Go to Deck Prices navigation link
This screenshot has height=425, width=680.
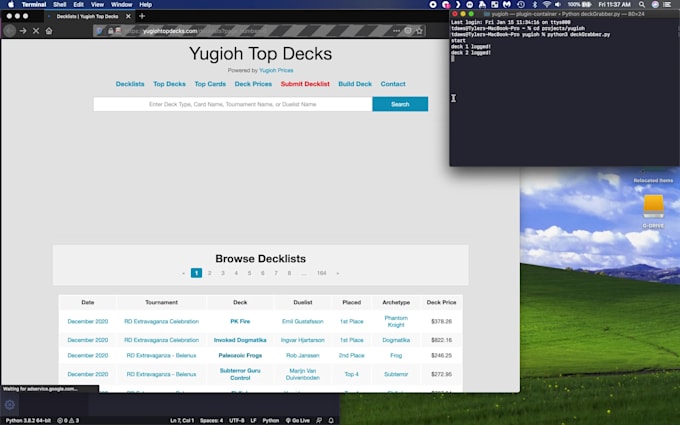click(253, 84)
